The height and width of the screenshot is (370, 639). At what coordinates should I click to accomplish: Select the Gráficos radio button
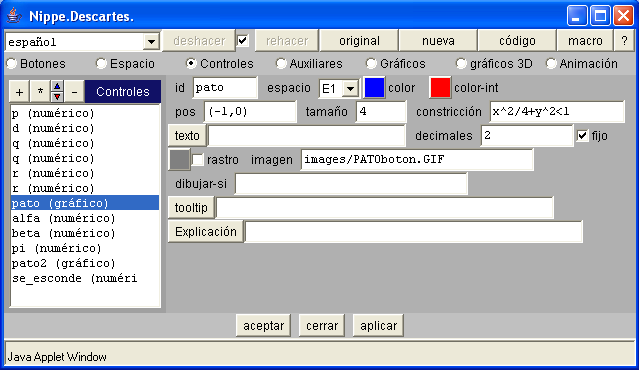click(x=371, y=64)
